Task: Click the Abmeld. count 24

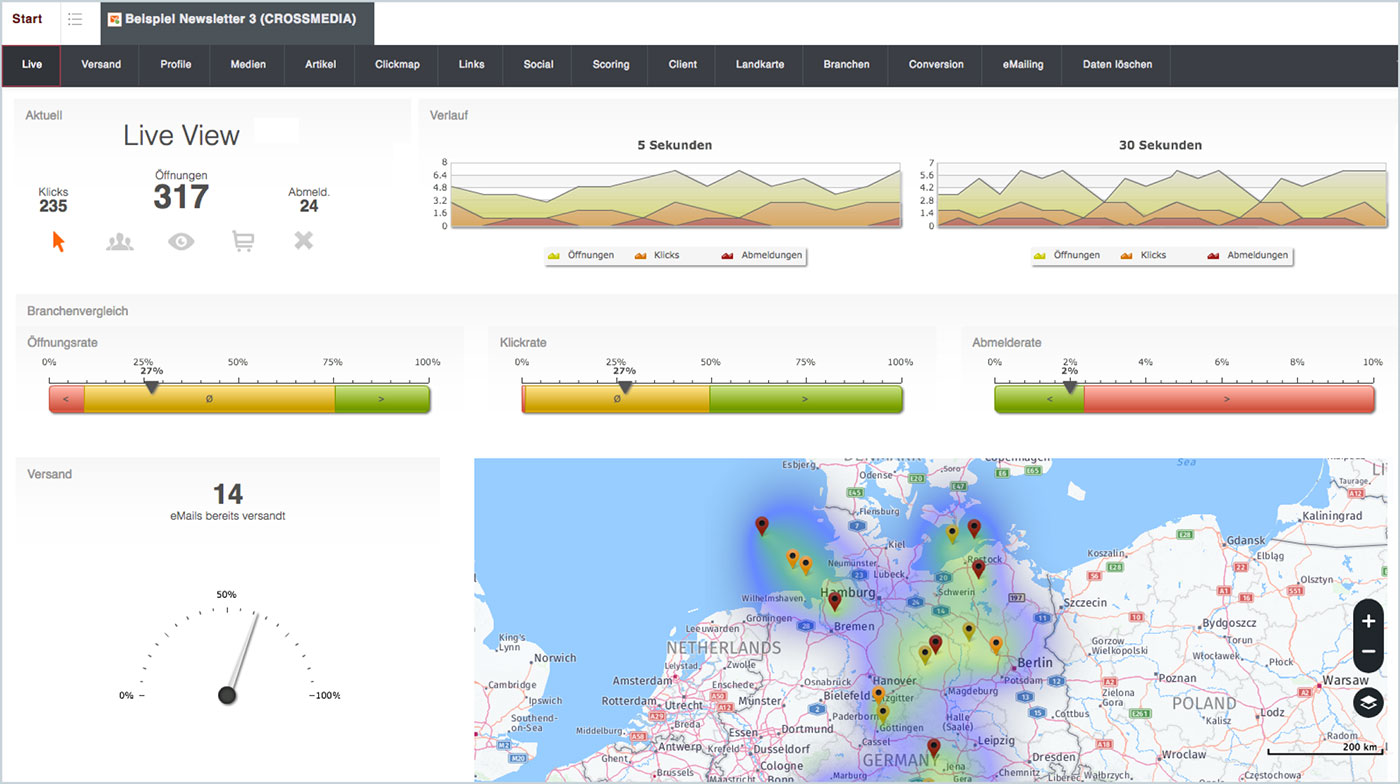Action: click(x=309, y=206)
